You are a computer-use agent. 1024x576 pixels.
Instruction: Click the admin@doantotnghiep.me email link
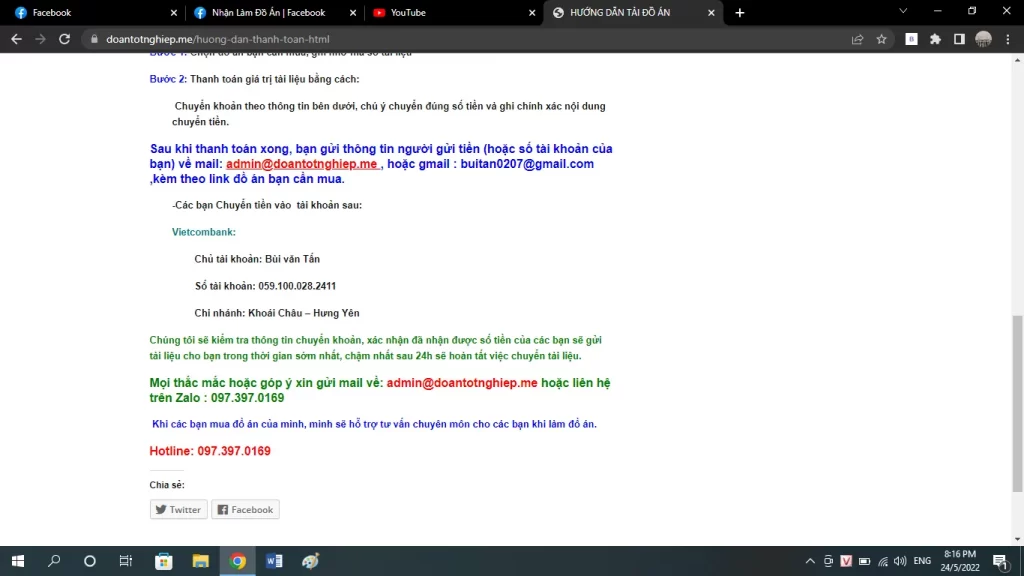tap(301, 164)
